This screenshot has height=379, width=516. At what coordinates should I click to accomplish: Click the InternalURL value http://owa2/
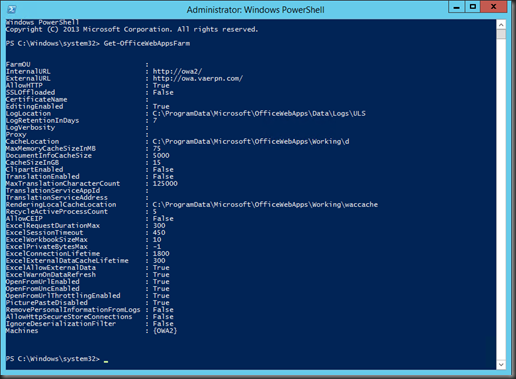(x=177, y=71)
